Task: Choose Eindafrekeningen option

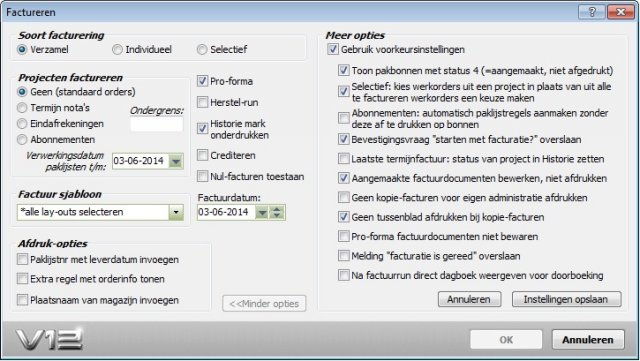Action: pyautogui.click(x=22, y=124)
